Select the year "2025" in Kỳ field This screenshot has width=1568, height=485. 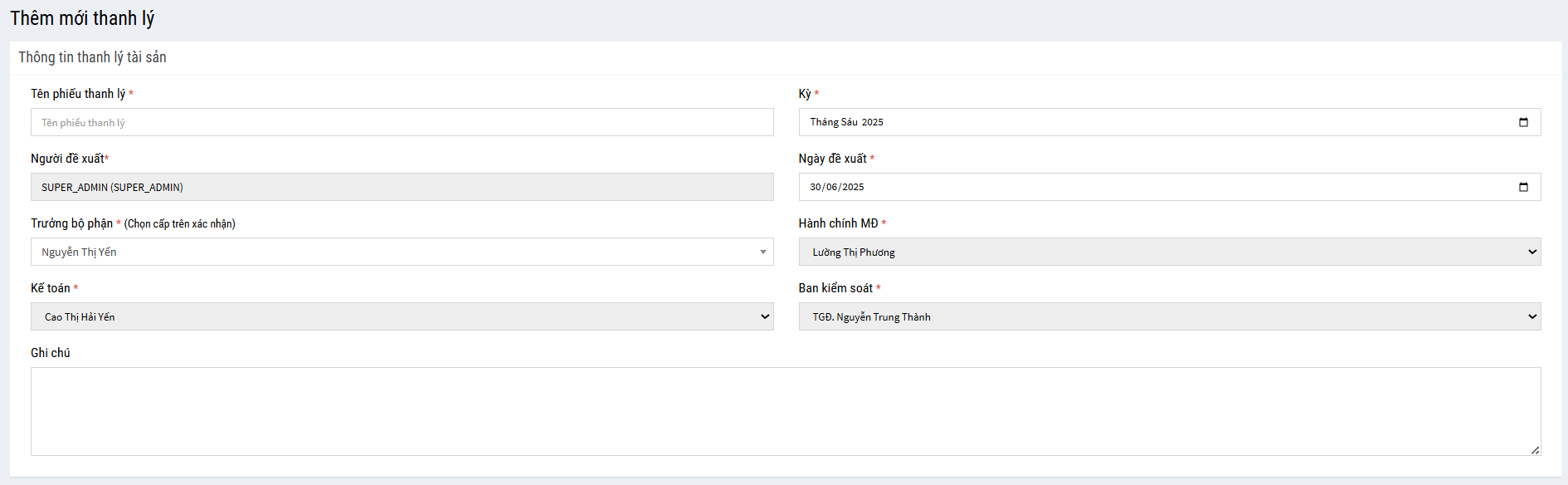(x=873, y=122)
